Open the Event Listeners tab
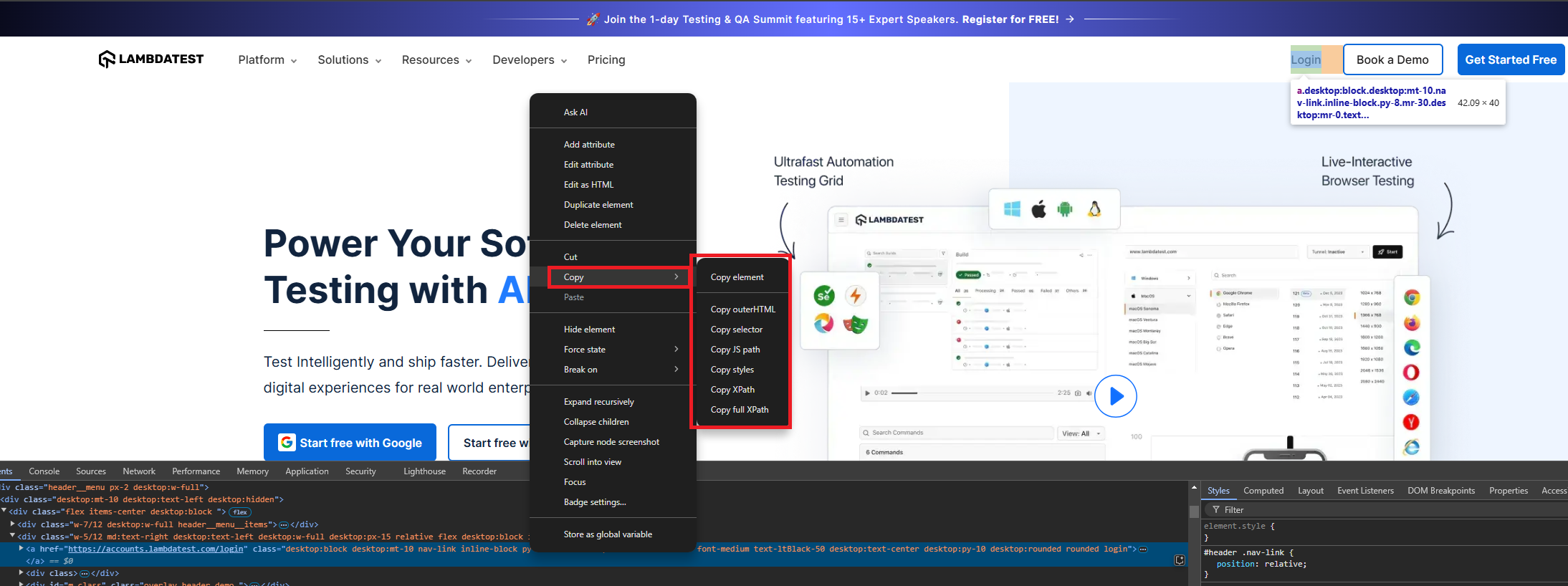Image resolution: width=1568 pixels, height=586 pixels. pos(1365,491)
